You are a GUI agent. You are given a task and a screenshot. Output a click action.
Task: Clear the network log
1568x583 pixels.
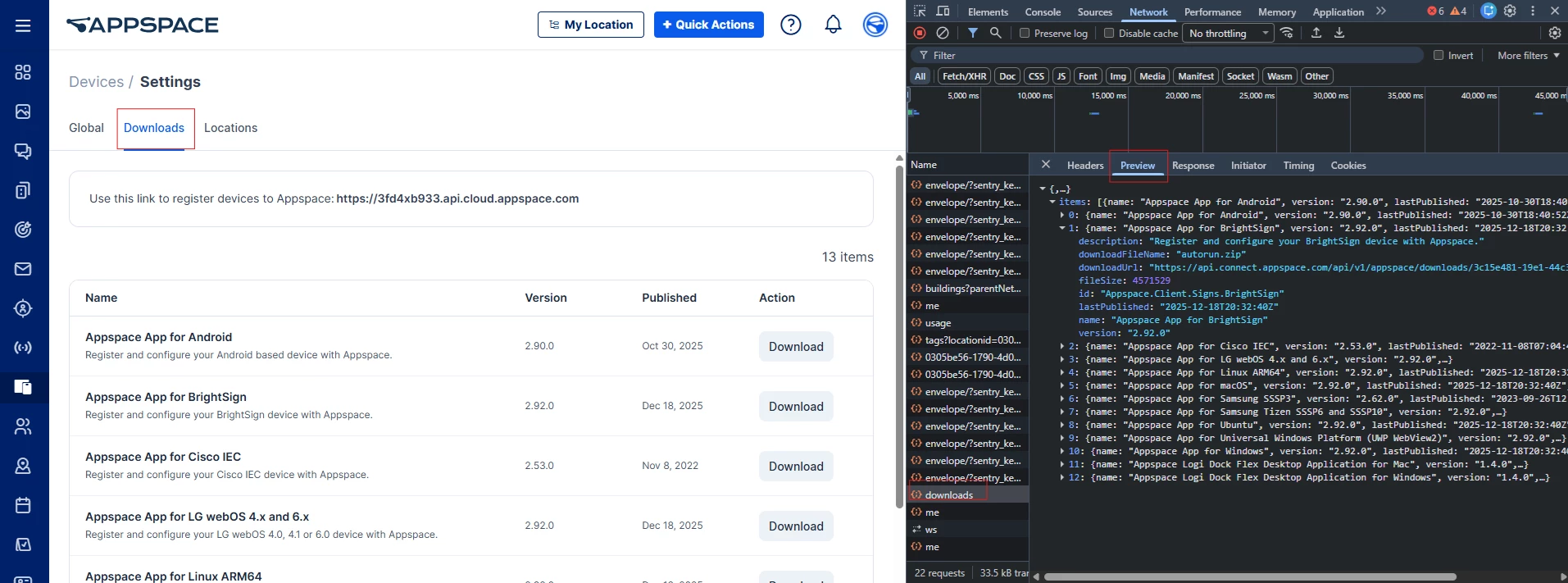943,33
